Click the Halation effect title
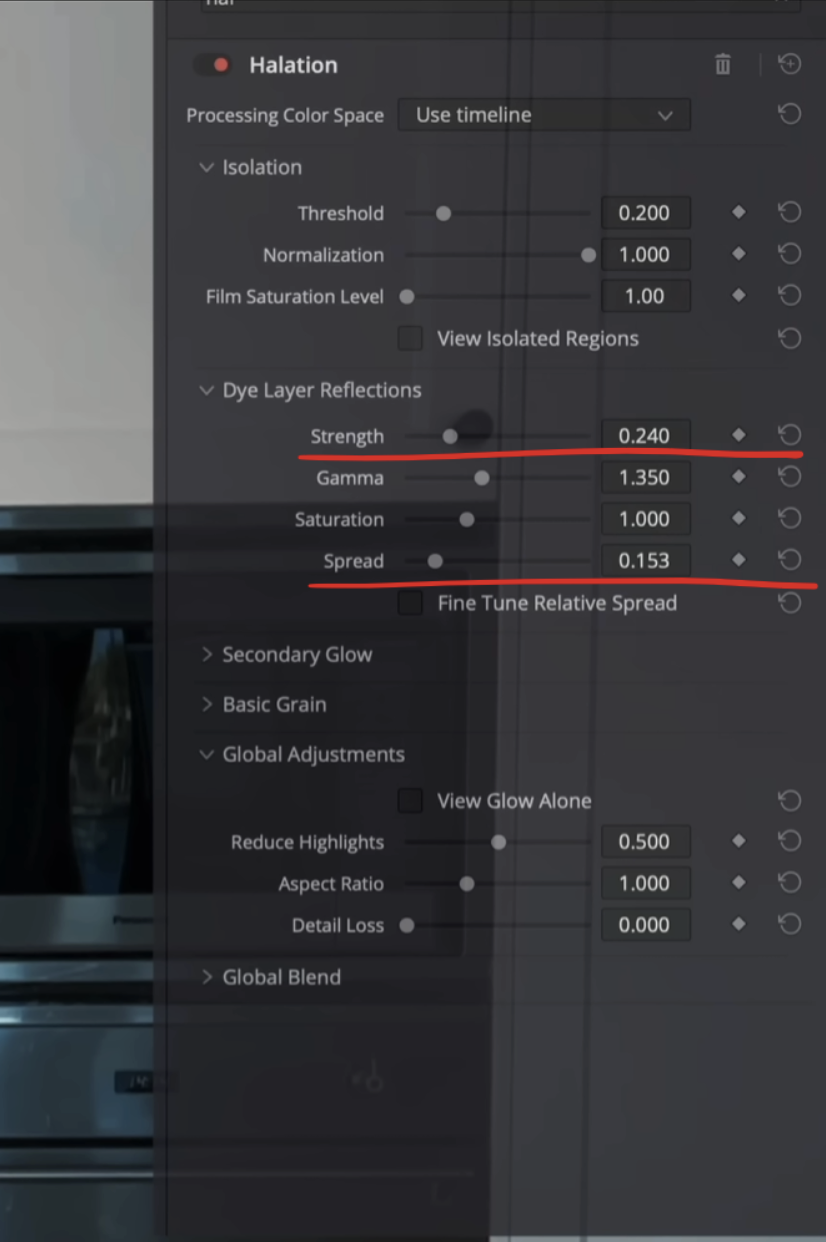Viewport: 826px width, 1242px height. (293, 65)
